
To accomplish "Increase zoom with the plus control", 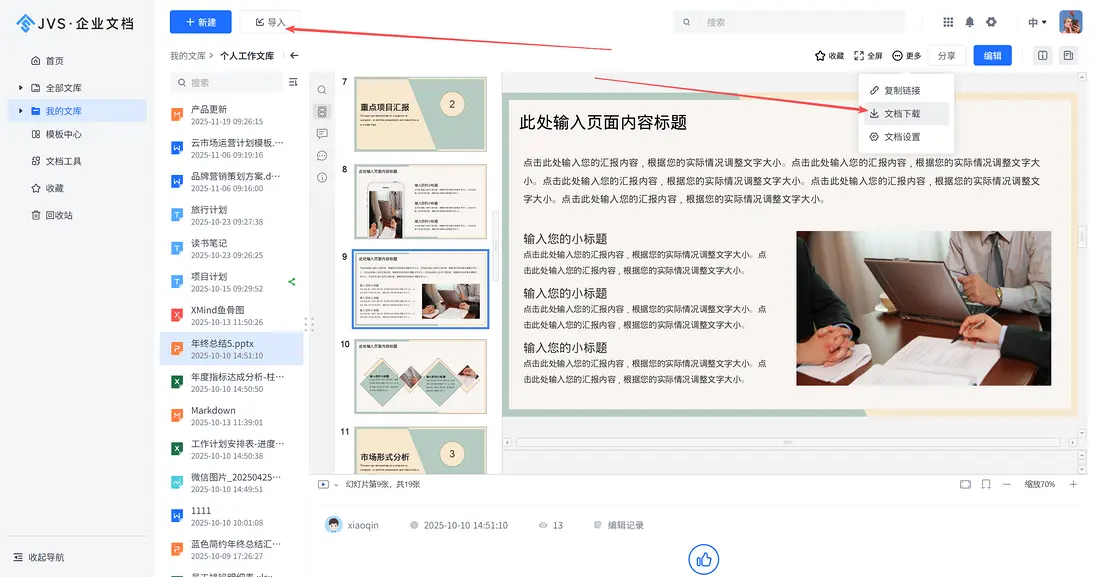I will pos(1073,484).
